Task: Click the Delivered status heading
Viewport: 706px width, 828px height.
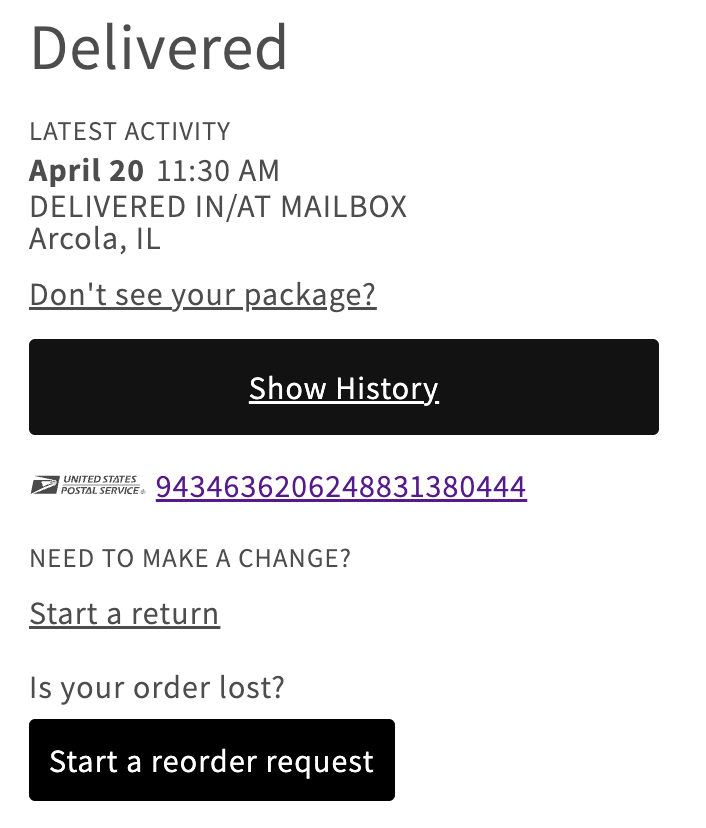Action: [x=160, y=47]
